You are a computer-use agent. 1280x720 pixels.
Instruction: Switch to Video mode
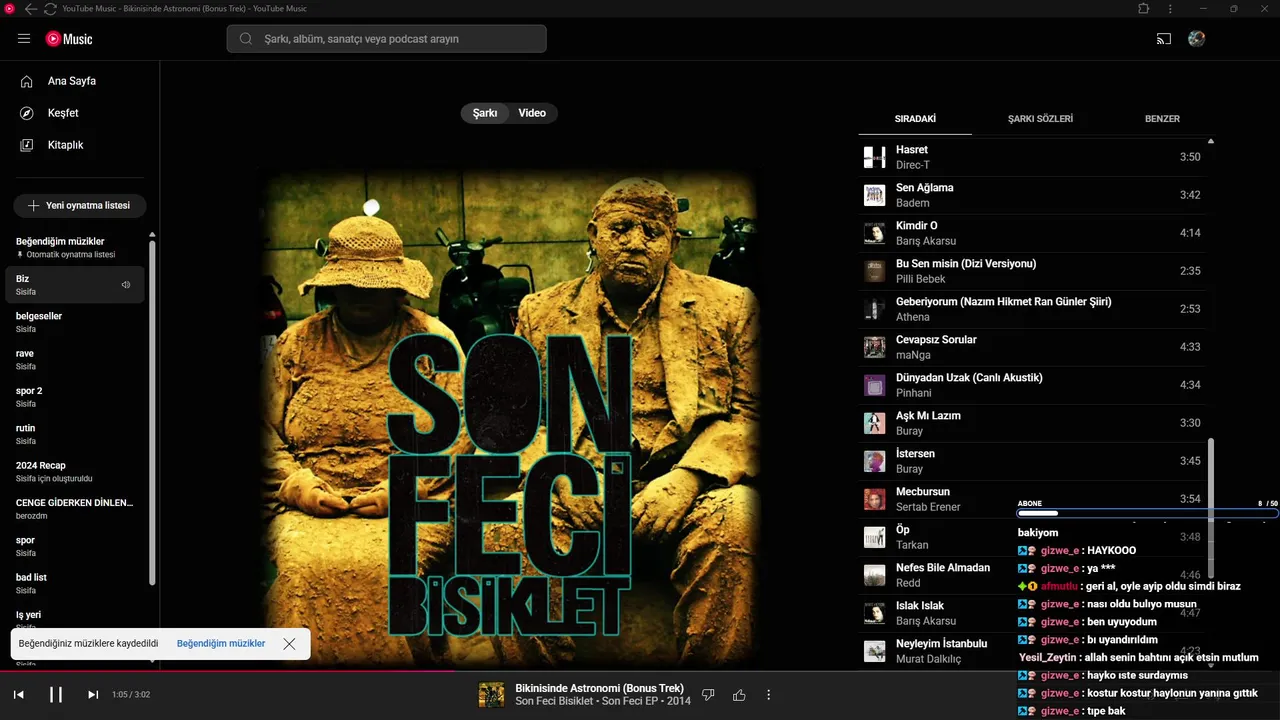[x=532, y=113]
